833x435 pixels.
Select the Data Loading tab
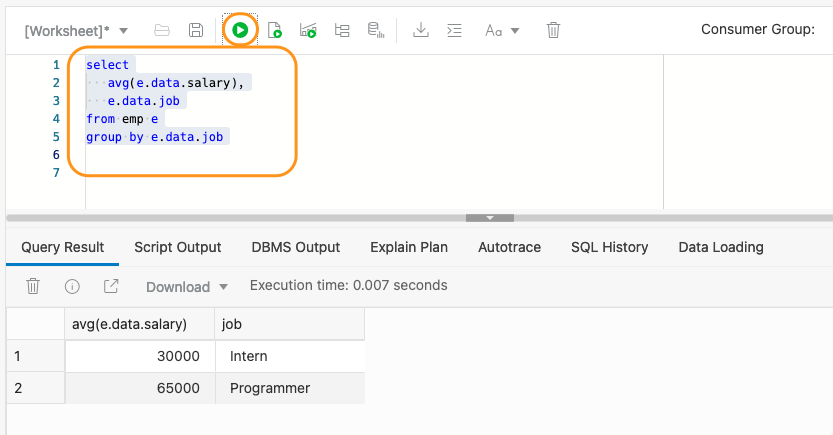click(x=720, y=247)
